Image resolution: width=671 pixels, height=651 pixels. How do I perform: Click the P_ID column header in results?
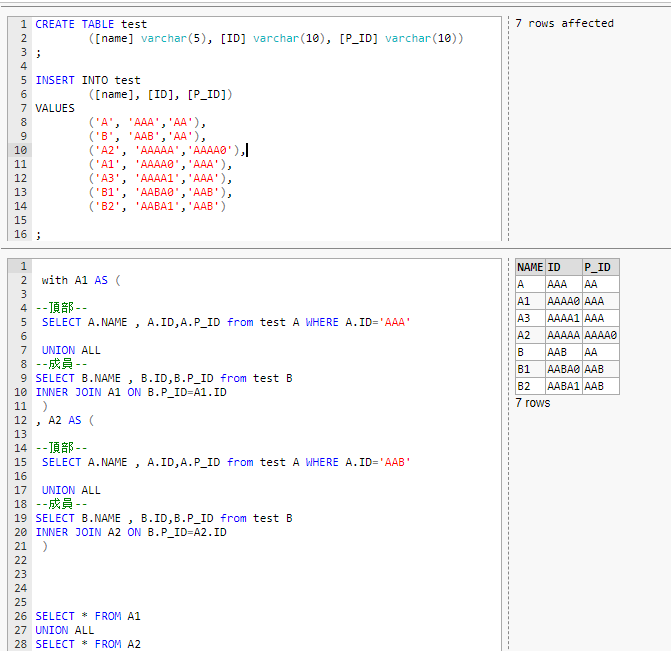(600, 268)
